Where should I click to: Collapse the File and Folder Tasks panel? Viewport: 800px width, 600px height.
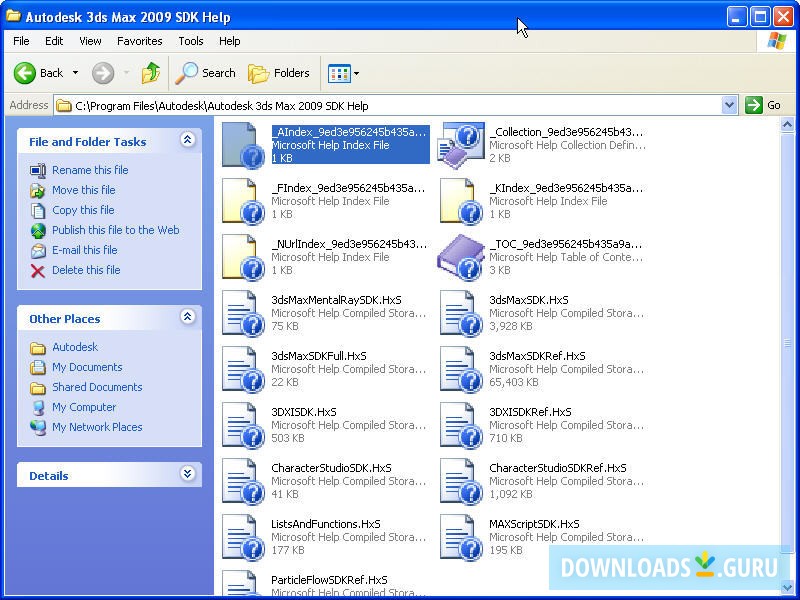click(x=187, y=141)
